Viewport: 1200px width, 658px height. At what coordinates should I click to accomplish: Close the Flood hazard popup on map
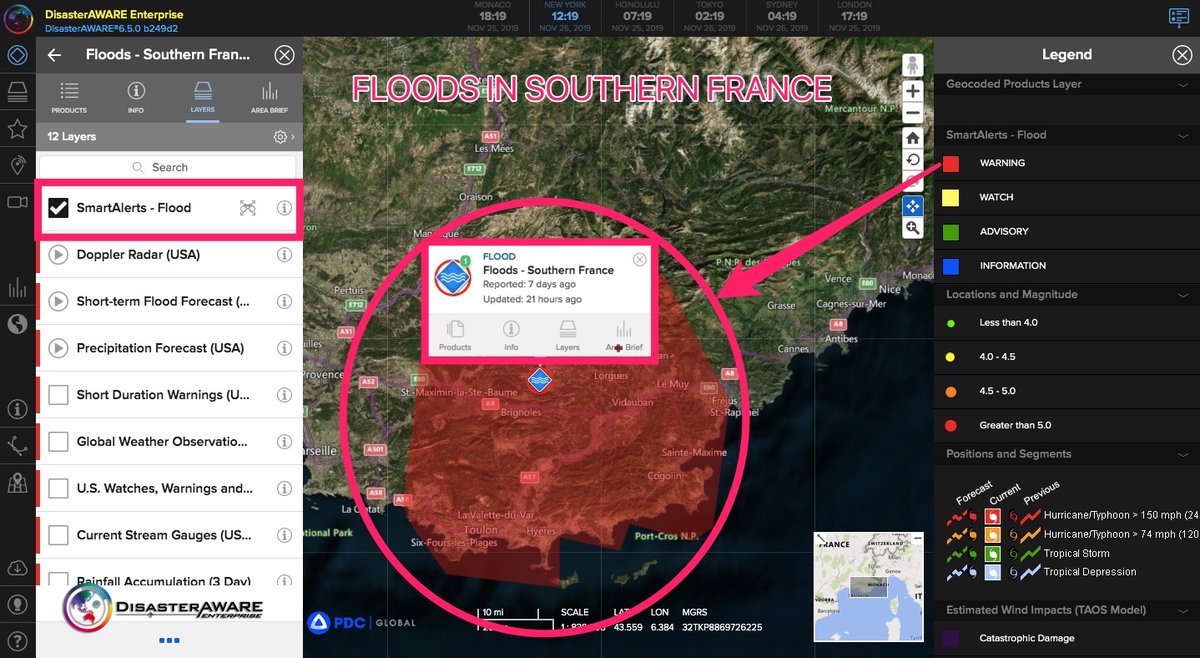coord(640,260)
